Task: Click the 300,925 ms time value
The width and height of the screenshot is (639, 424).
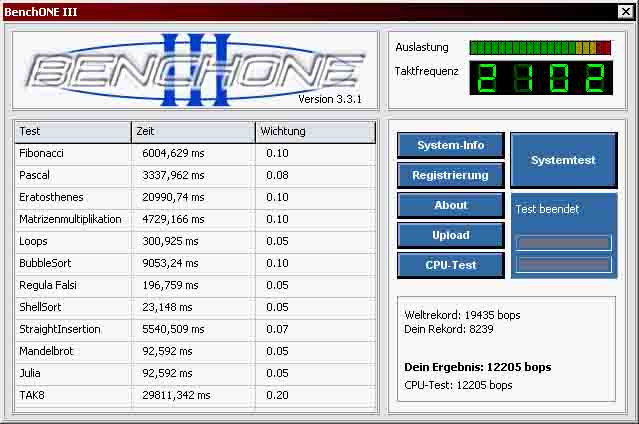Action: tap(170, 242)
